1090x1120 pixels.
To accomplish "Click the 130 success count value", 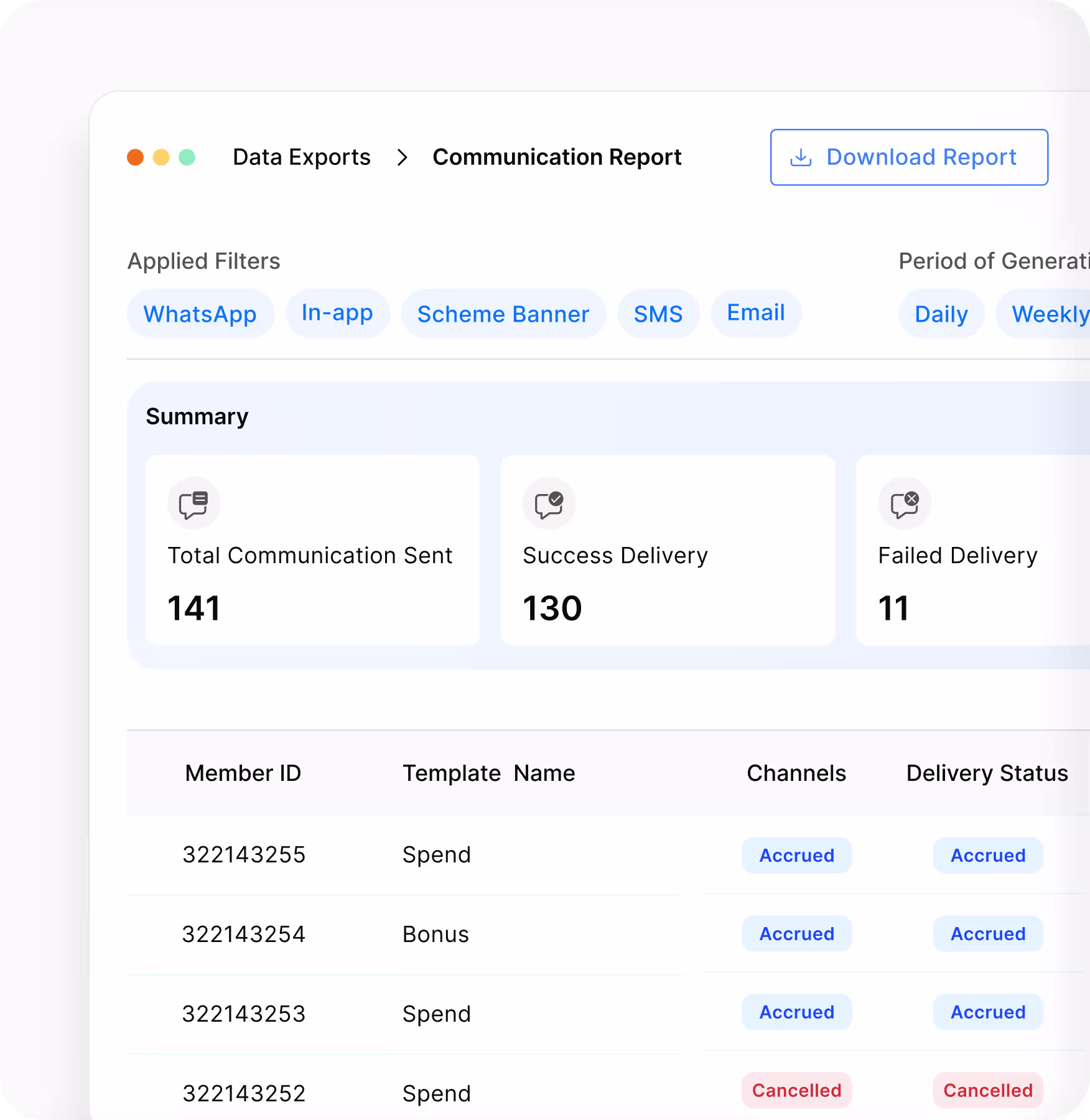I will 552,608.
